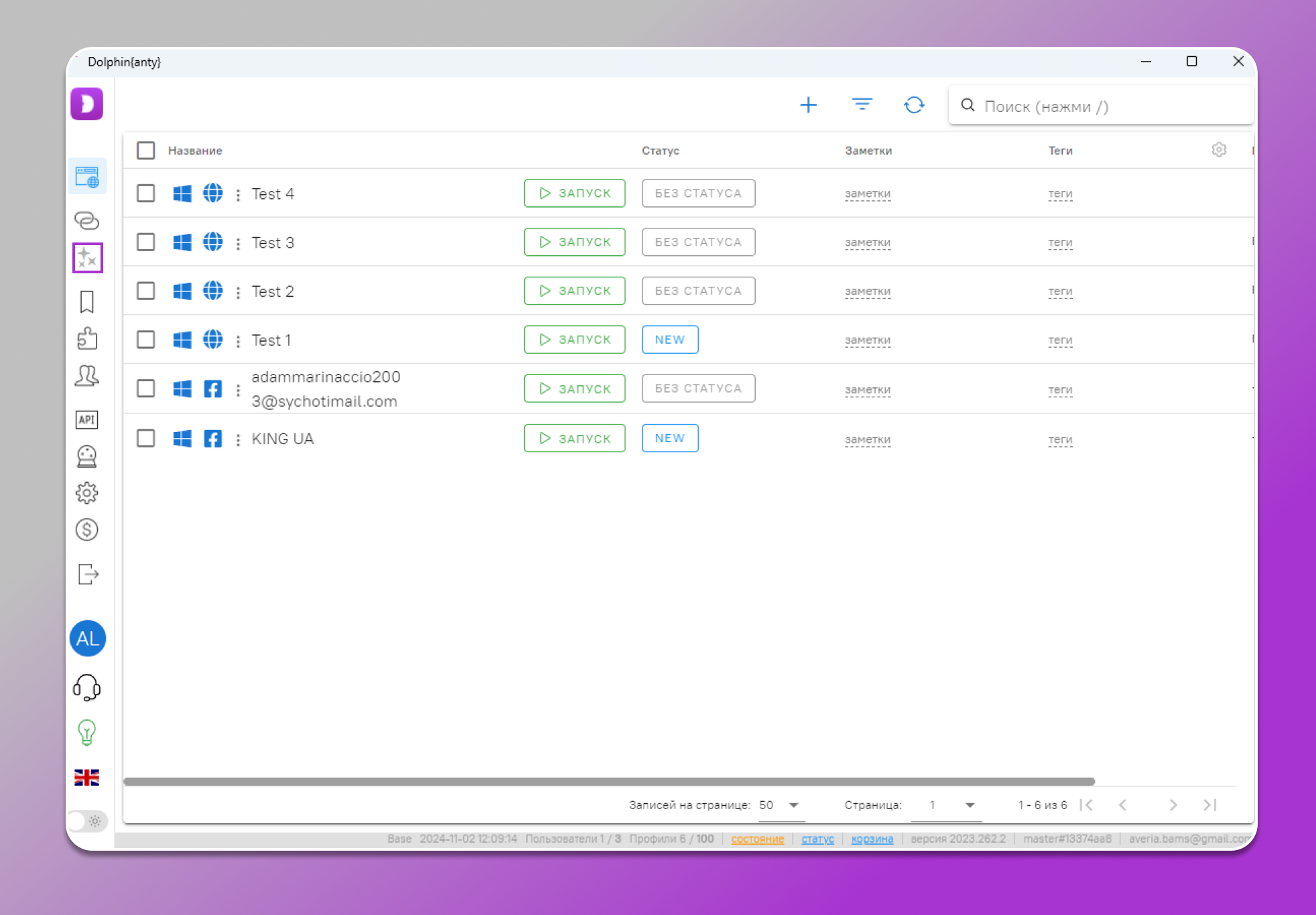Open the filter icon in toolbar
The height and width of the screenshot is (915, 1316).
[x=862, y=104]
